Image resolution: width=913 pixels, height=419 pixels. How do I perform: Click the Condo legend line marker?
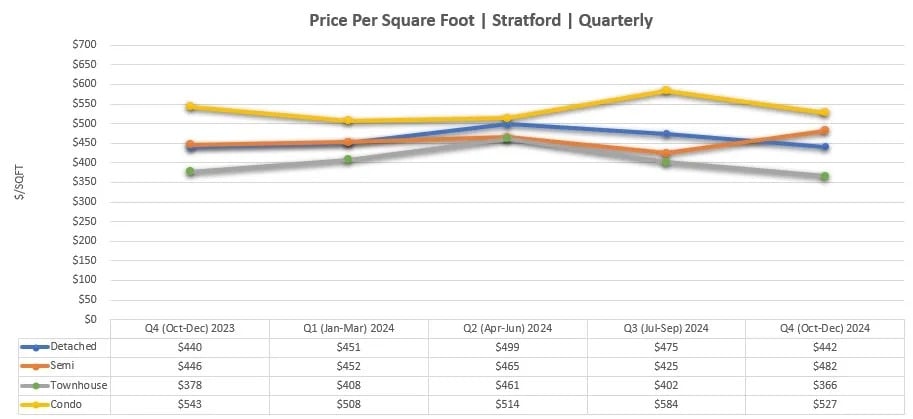(x=36, y=404)
